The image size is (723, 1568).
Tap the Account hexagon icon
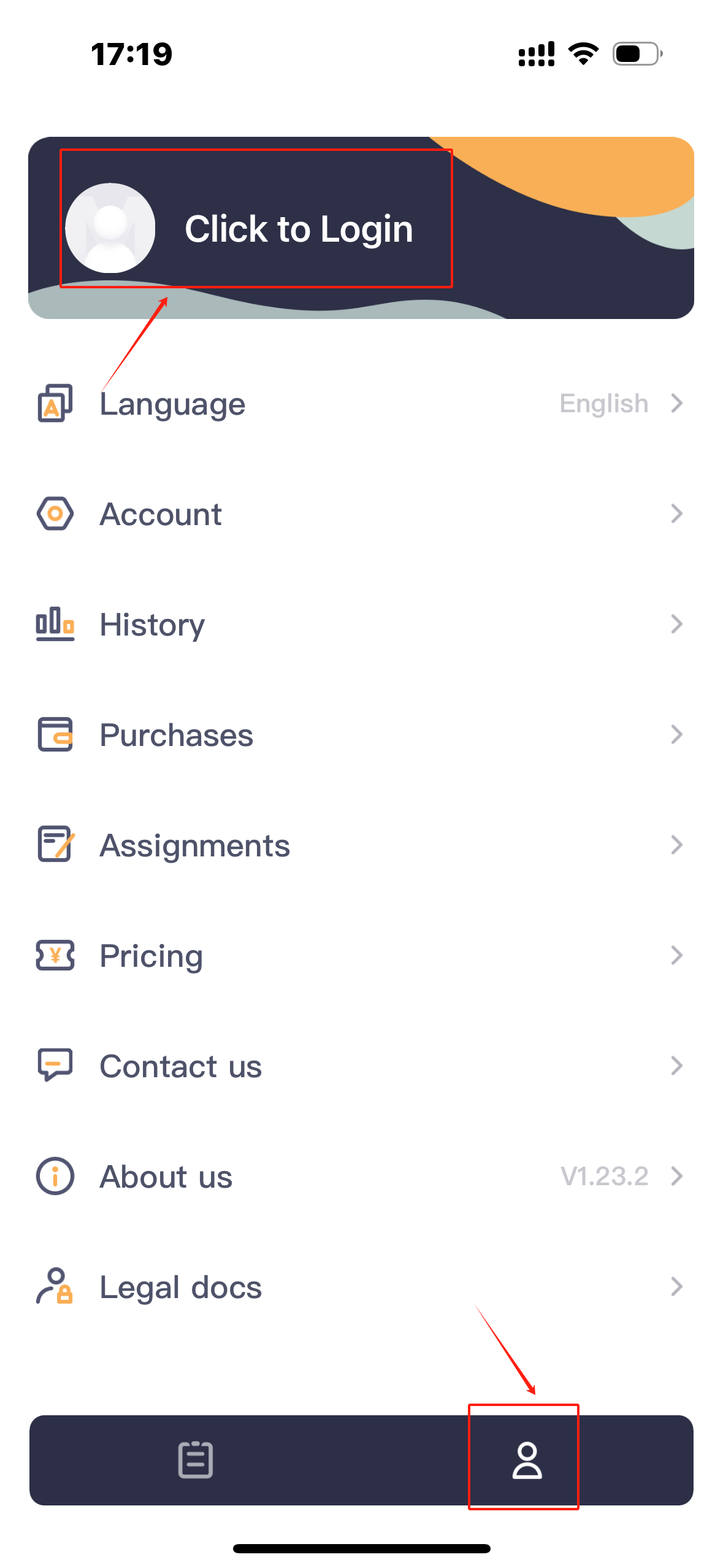click(55, 513)
